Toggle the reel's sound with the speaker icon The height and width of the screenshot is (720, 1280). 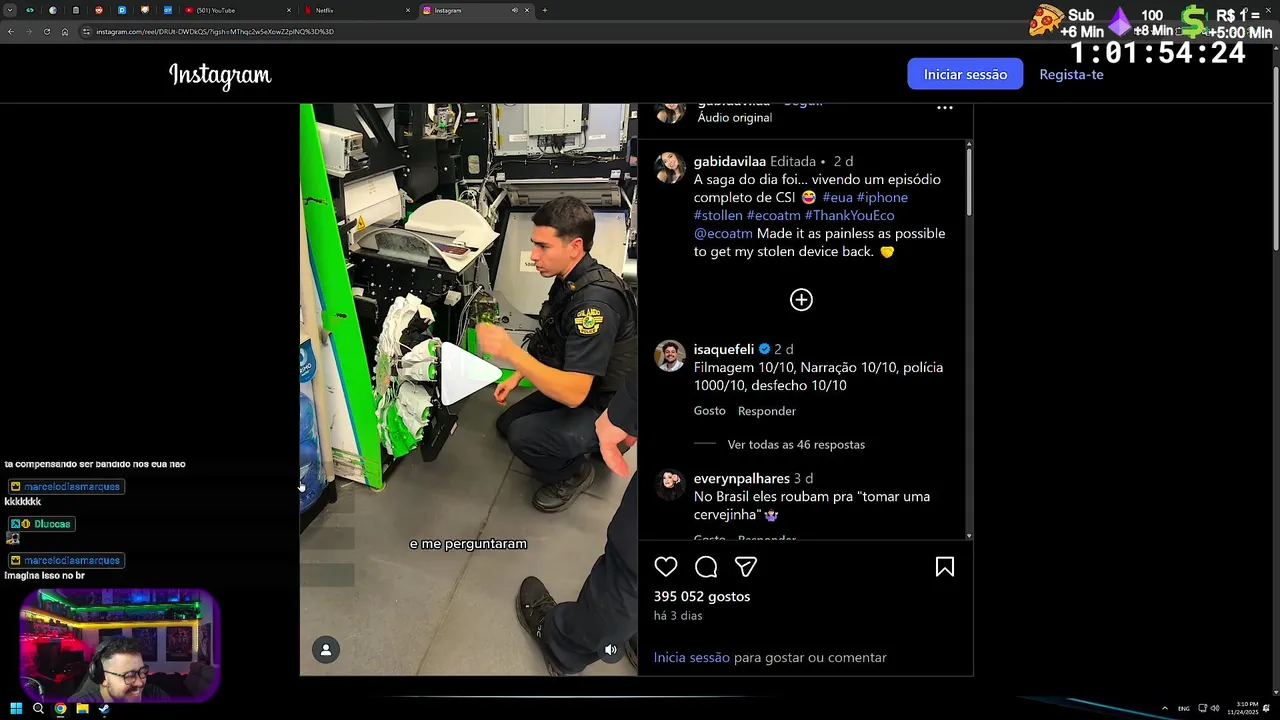611,650
